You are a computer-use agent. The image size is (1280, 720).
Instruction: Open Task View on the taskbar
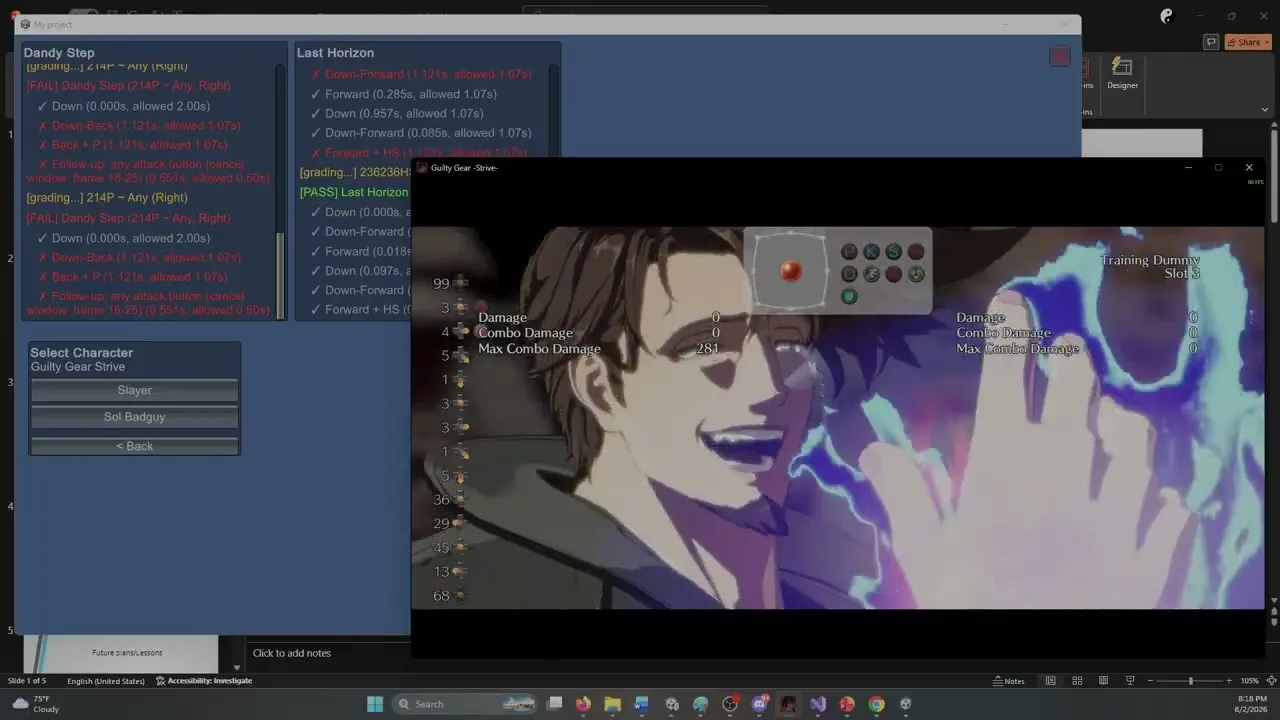(555, 704)
